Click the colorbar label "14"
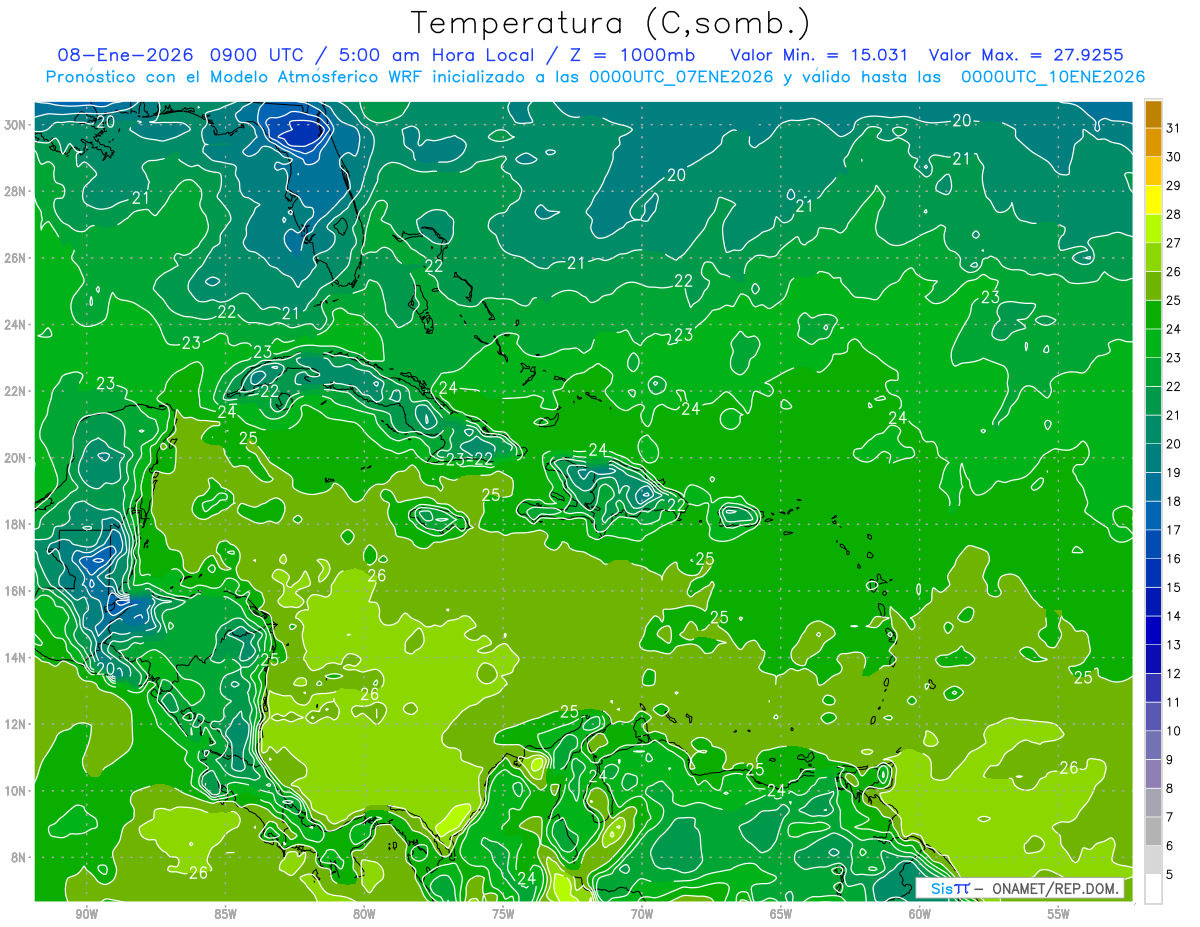Viewport: 1200px width, 927px height. [x=1173, y=616]
